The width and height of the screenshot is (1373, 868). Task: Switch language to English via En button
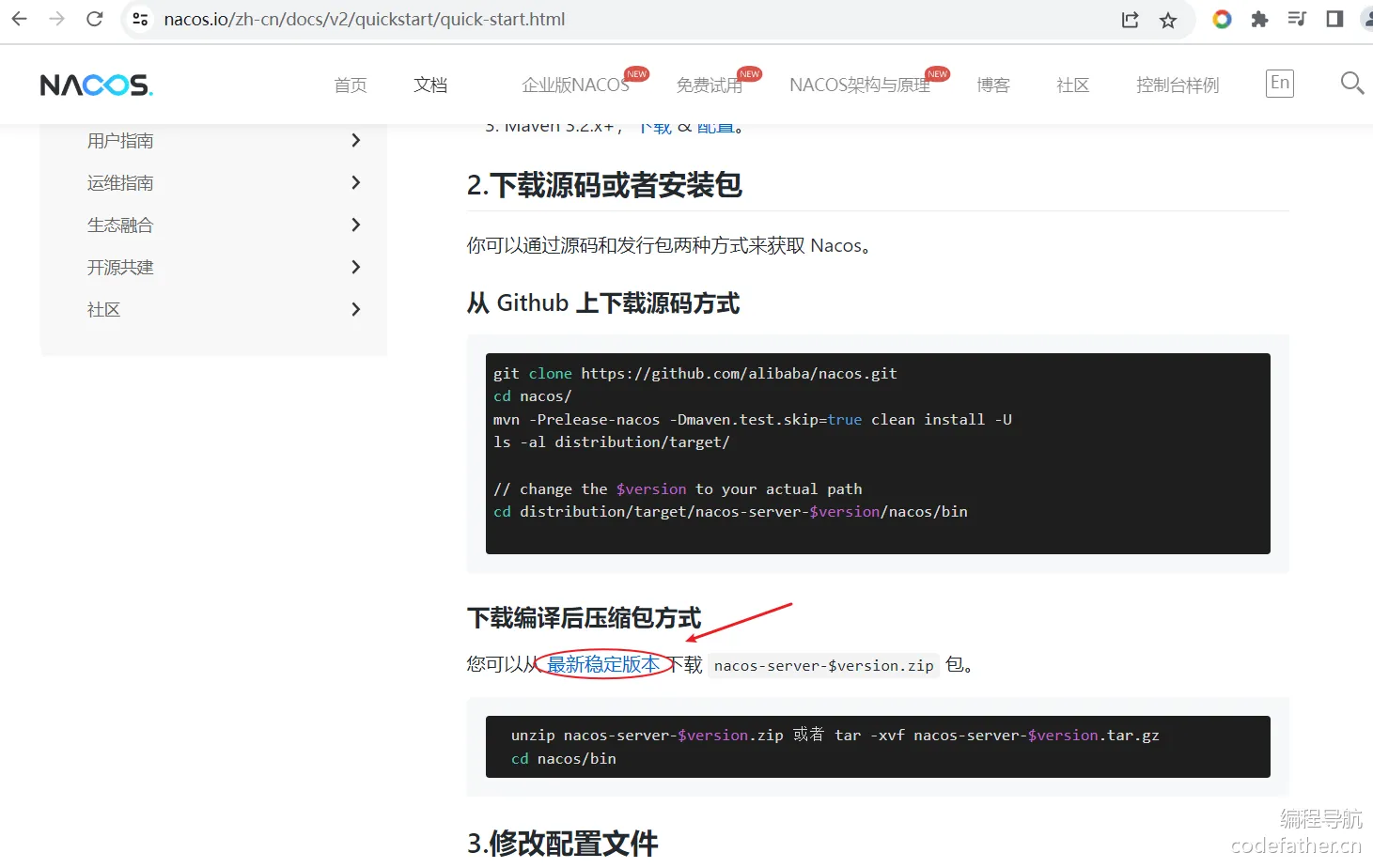[x=1280, y=83]
